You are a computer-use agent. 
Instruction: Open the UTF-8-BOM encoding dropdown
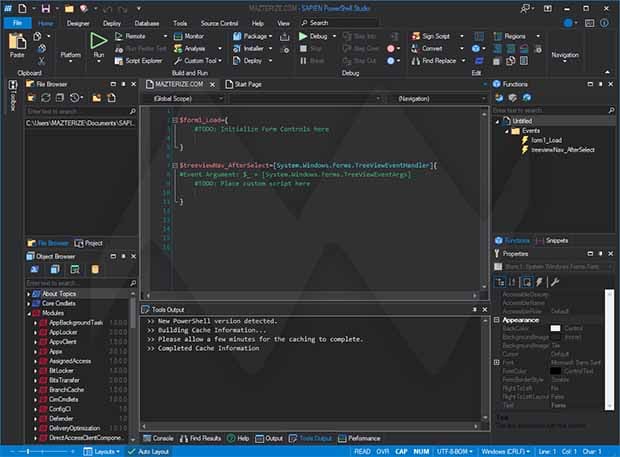point(455,451)
